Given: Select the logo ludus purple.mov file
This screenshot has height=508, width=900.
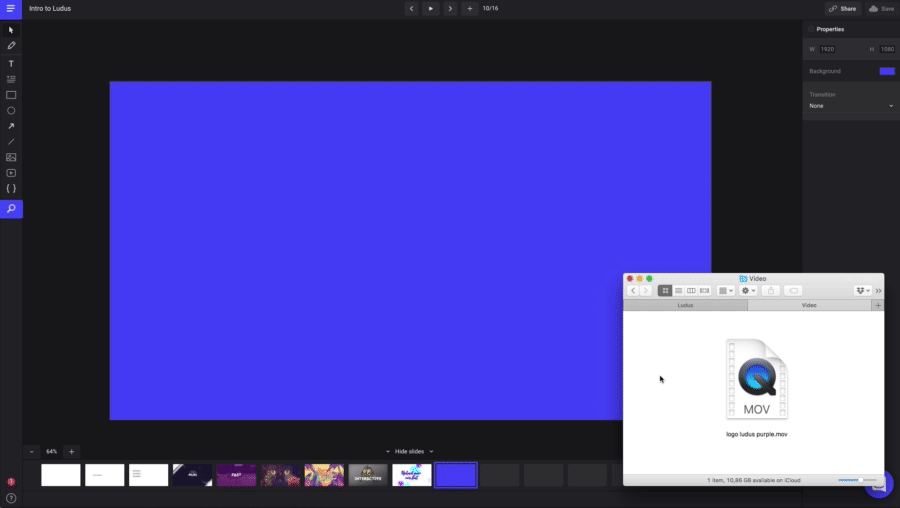Looking at the screenshot, I should [x=757, y=380].
